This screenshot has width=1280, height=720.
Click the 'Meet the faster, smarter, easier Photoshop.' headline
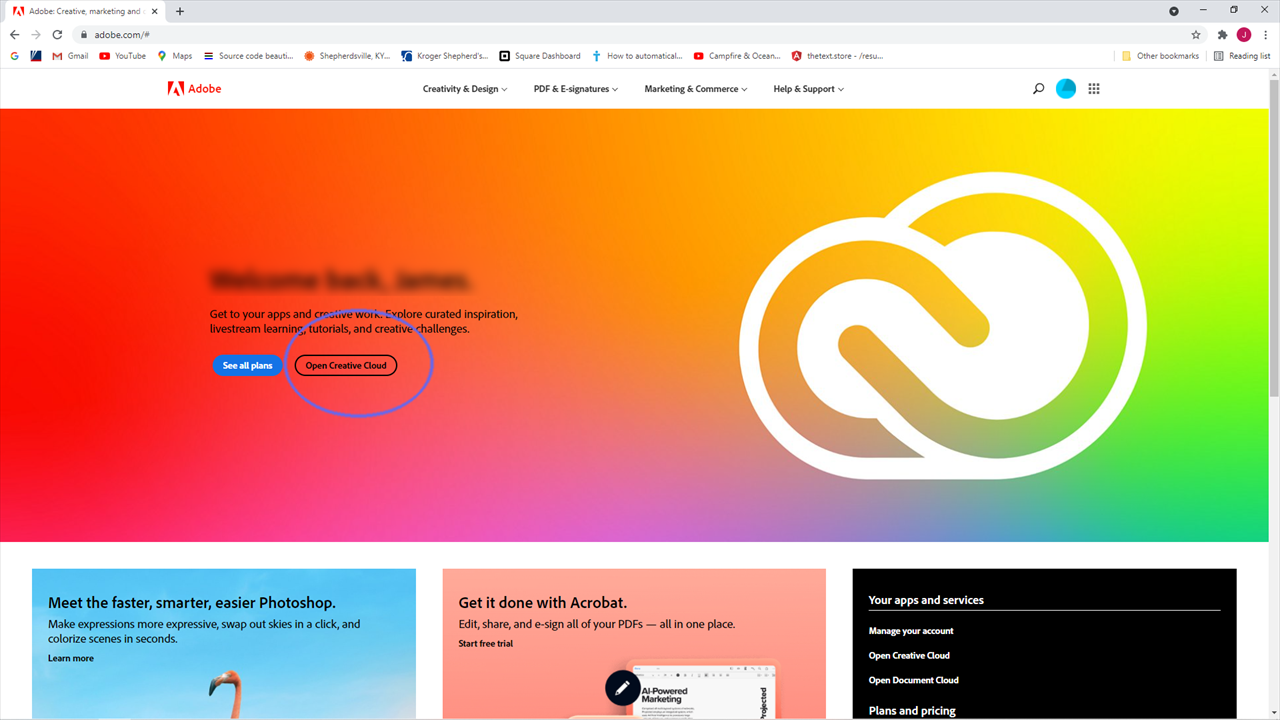click(x=192, y=603)
